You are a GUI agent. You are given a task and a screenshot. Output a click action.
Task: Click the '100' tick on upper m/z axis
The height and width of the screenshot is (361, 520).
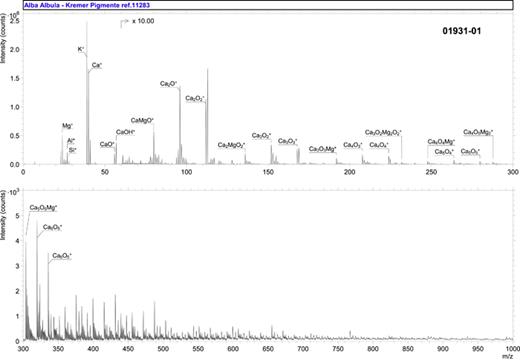point(186,172)
